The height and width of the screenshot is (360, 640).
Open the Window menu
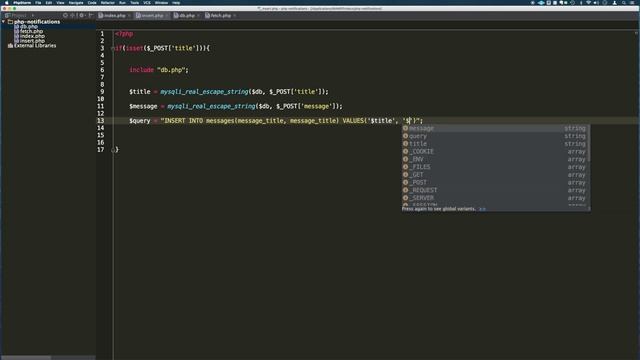161,2
